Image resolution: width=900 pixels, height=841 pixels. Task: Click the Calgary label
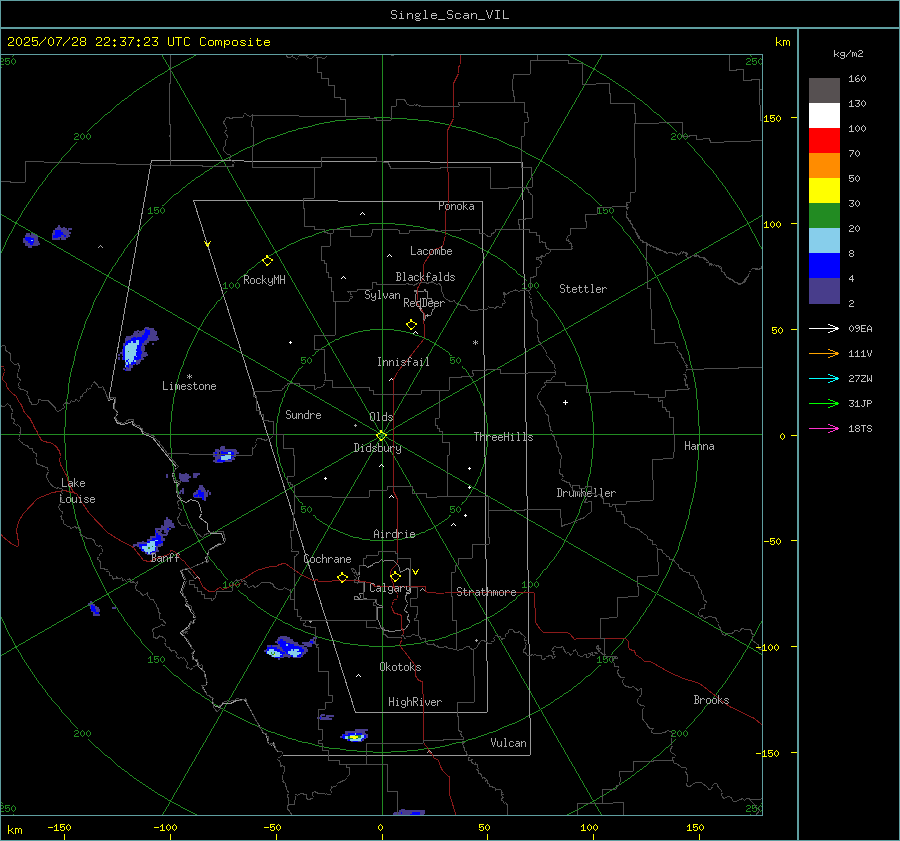pyautogui.click(x=390, y=588)
